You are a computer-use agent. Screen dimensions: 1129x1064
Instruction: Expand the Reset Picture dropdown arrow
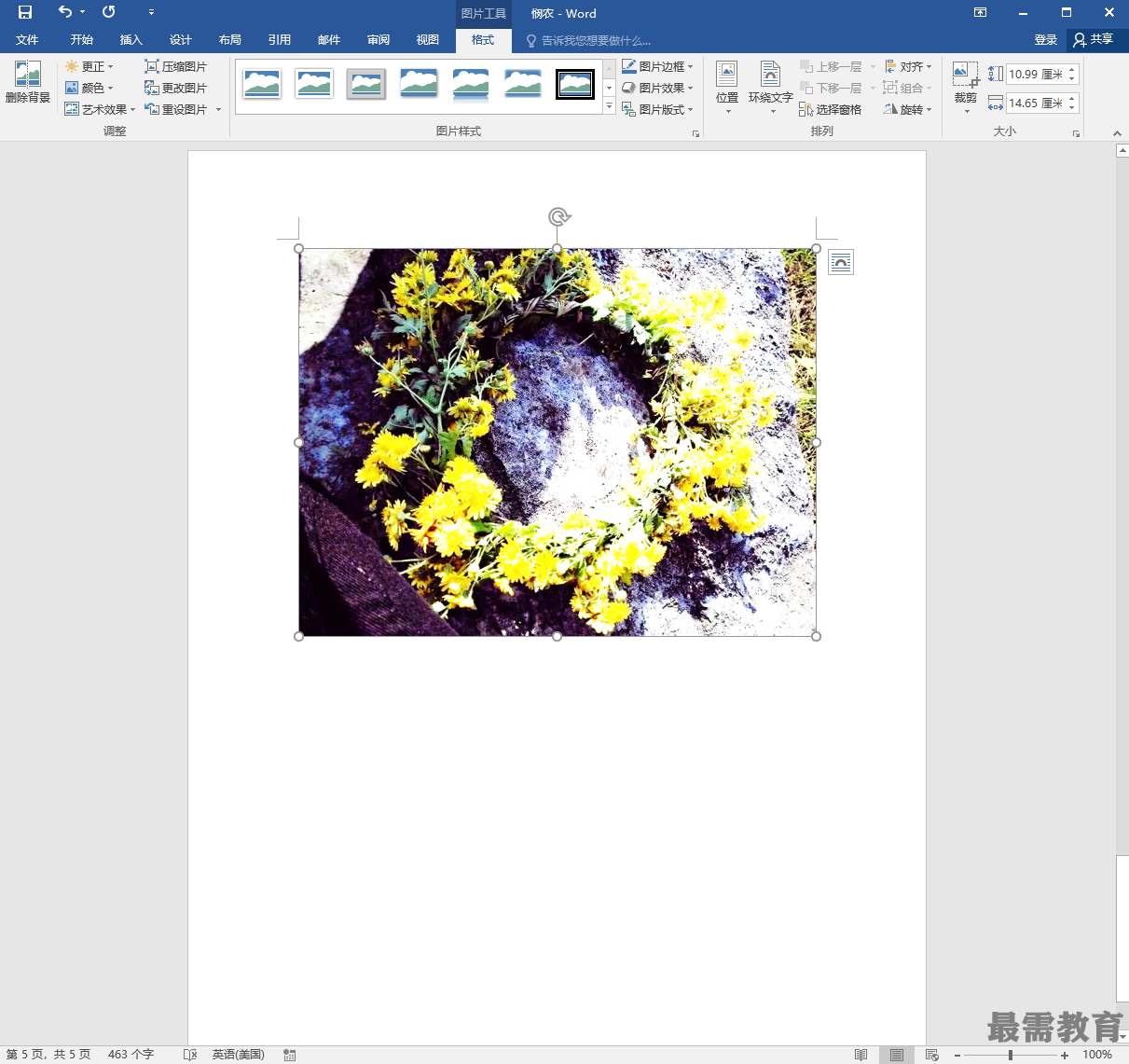click(219, 109)
